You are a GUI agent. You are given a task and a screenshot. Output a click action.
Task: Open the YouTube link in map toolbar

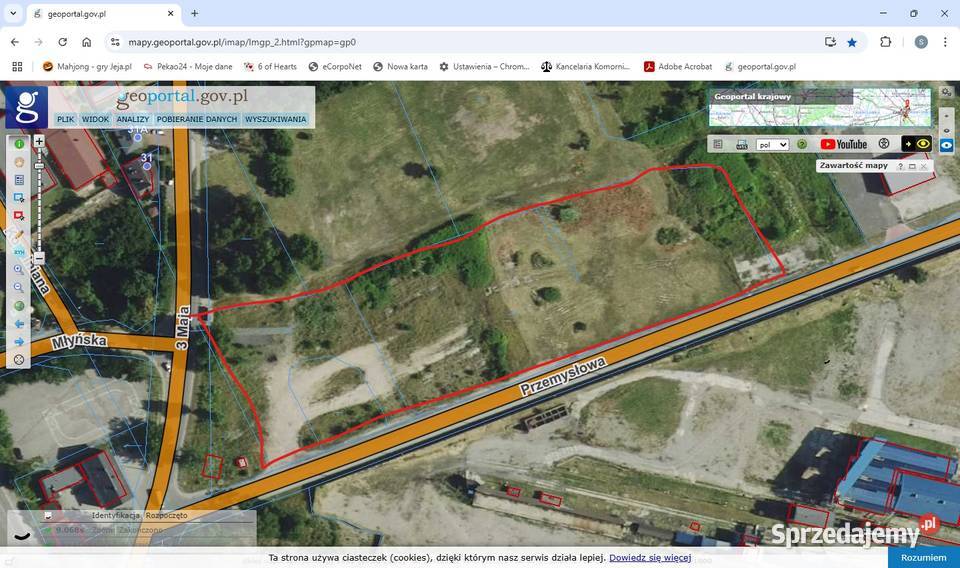(x=844, y=144)
